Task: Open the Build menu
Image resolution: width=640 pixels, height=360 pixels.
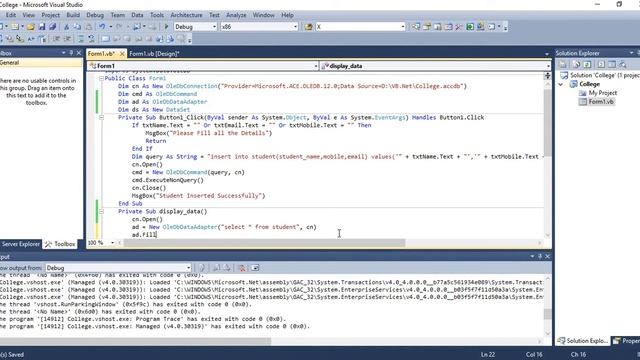Action: click(x=73, y=15)
